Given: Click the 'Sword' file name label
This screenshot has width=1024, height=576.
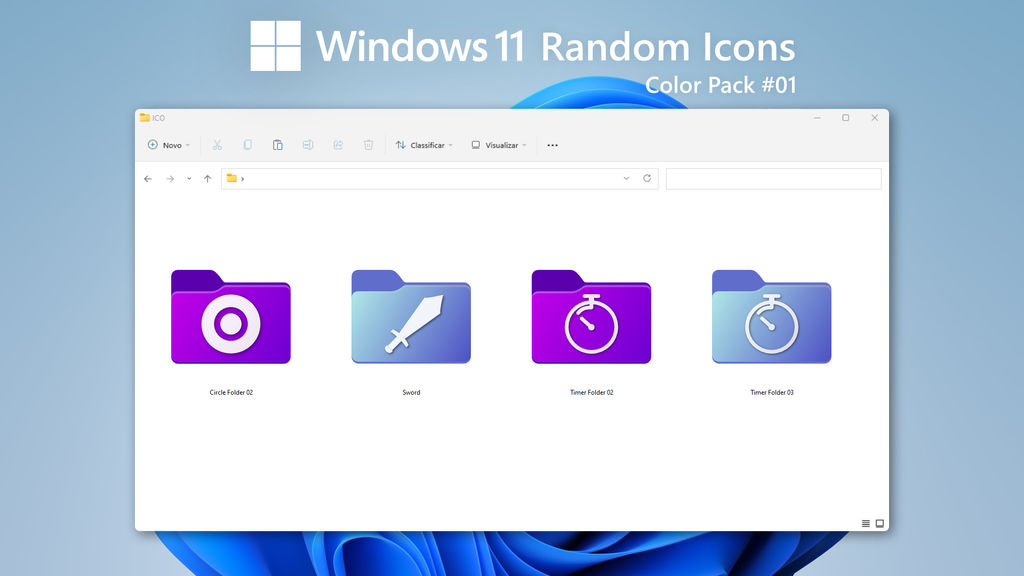Looking at the screenshot, I should tap(411, 392).
